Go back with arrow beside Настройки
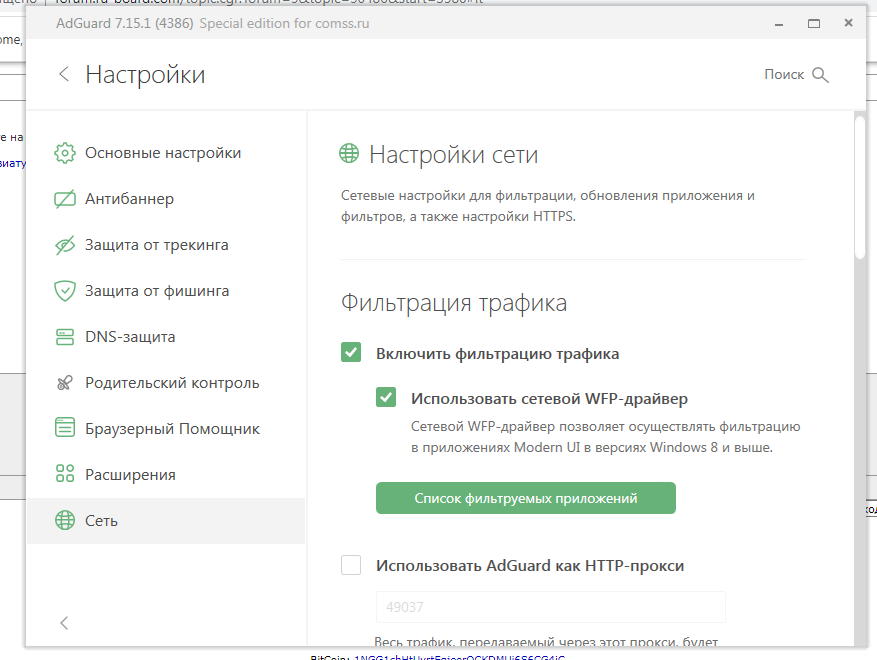 coord(64,74)
